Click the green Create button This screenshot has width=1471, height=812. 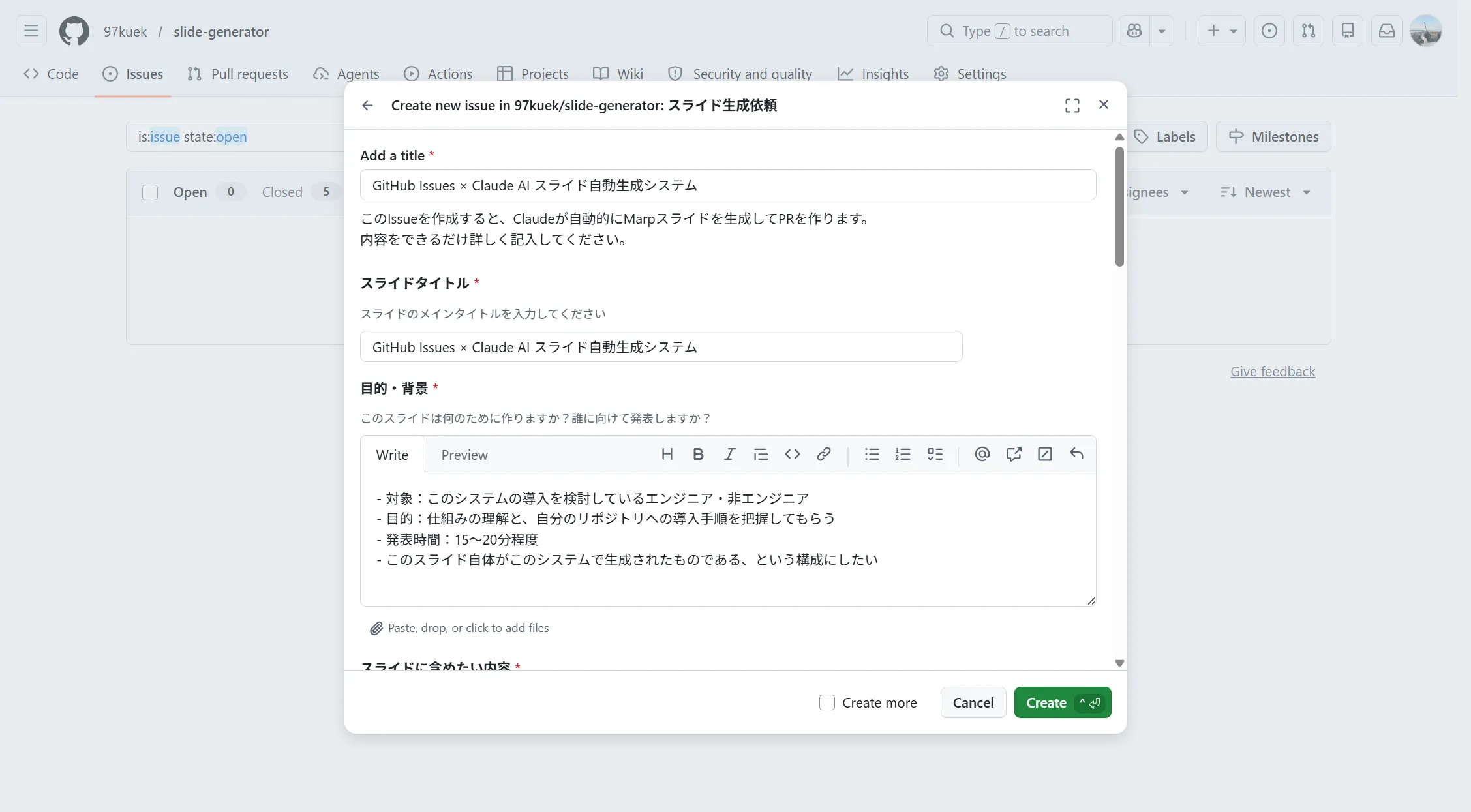(x=1063, y=702)
